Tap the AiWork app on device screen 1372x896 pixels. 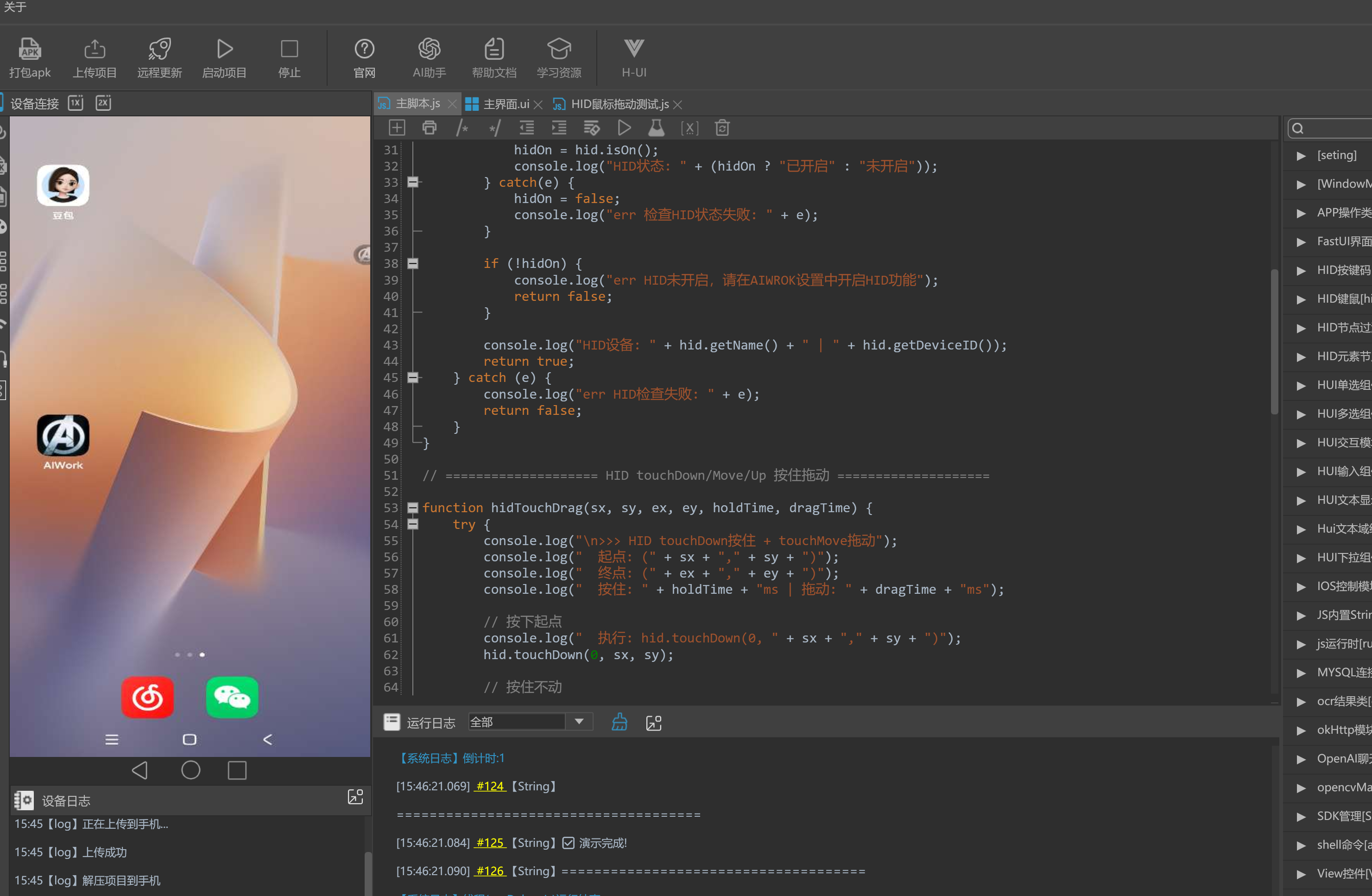pyautogui.click(x=63, y=435)
